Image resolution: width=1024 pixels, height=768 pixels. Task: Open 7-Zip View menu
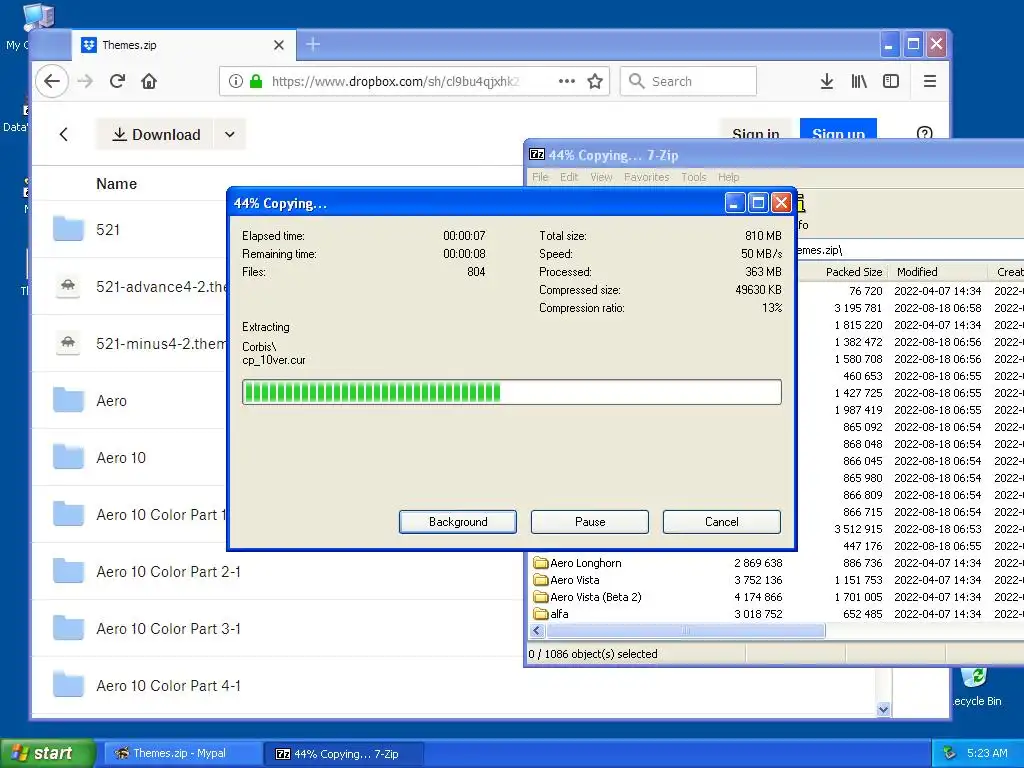click(x=601, y=177)
